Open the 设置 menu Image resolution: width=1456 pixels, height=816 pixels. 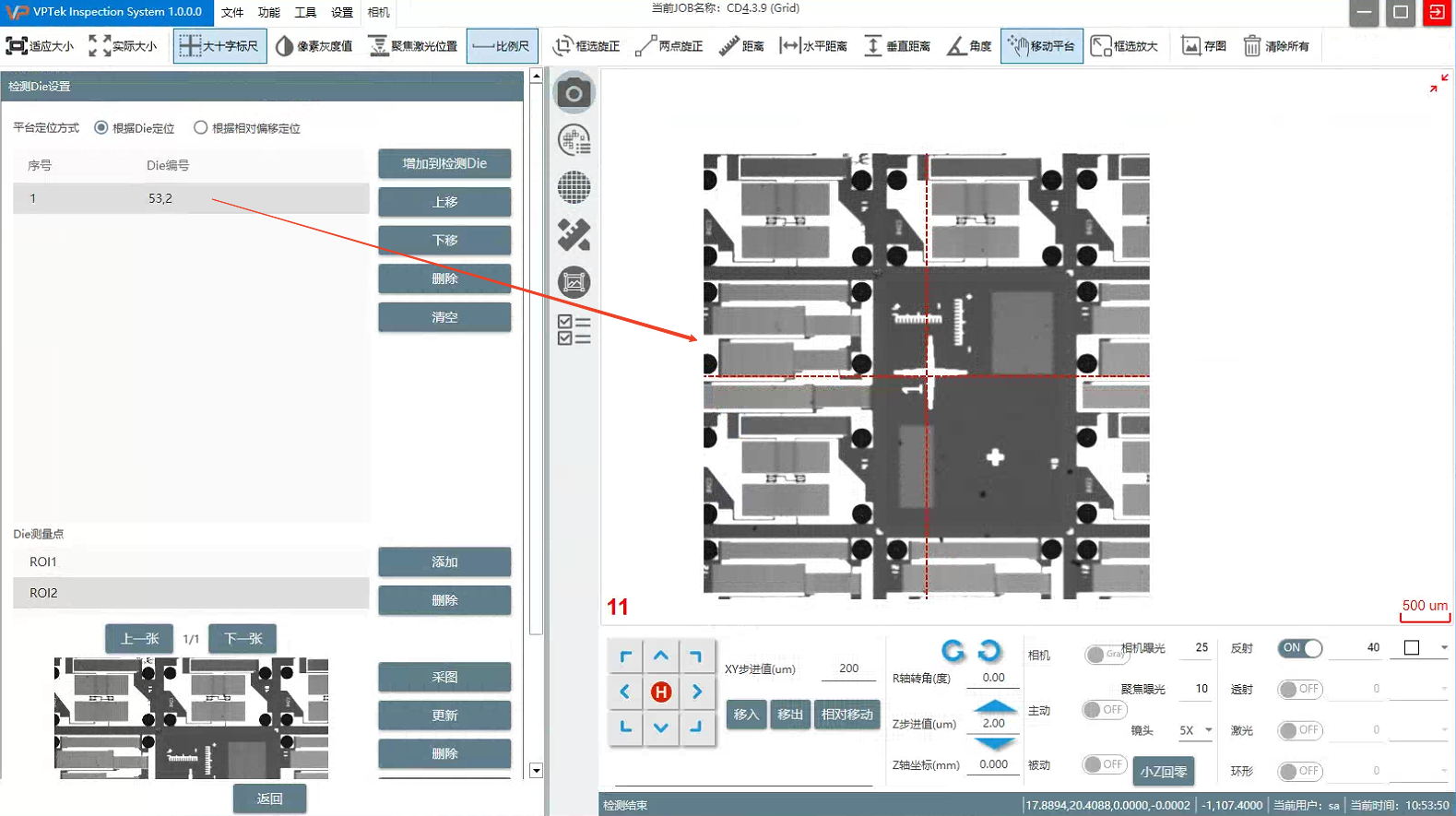pyautogui.click(x=342, y=13)
